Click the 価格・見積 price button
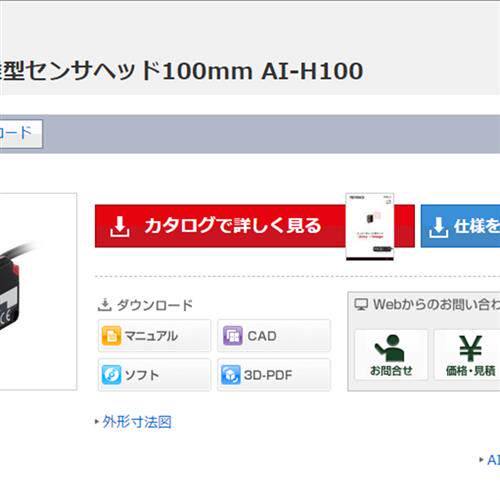Image resolution: width=500 pixels, height=500 pixels. [467, 355]
